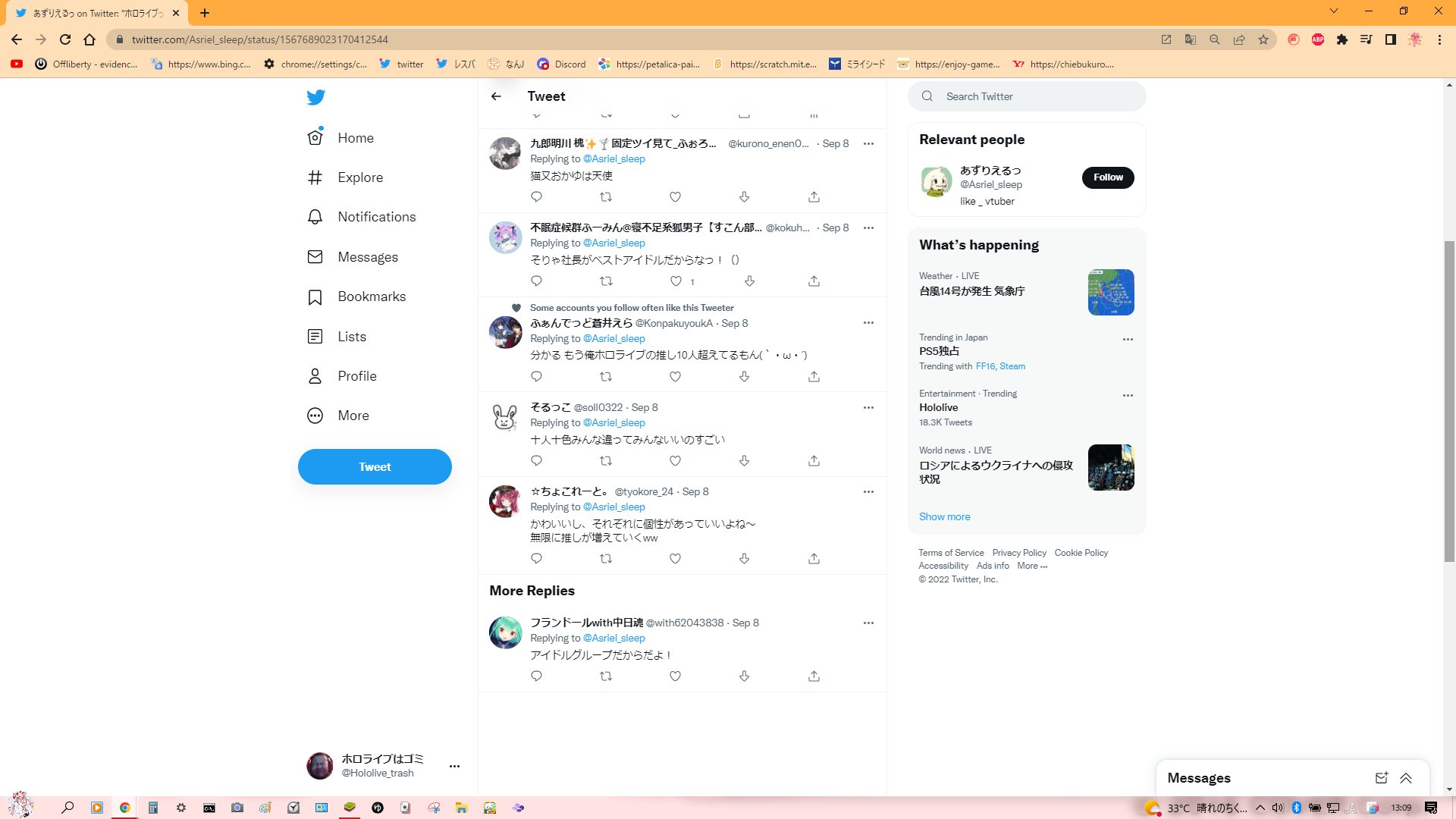Share the reply by ふぁんでっど蒼井えら
Image resolution: width=1456 pixels, height=819 pixels.
(x=814, y=377)
